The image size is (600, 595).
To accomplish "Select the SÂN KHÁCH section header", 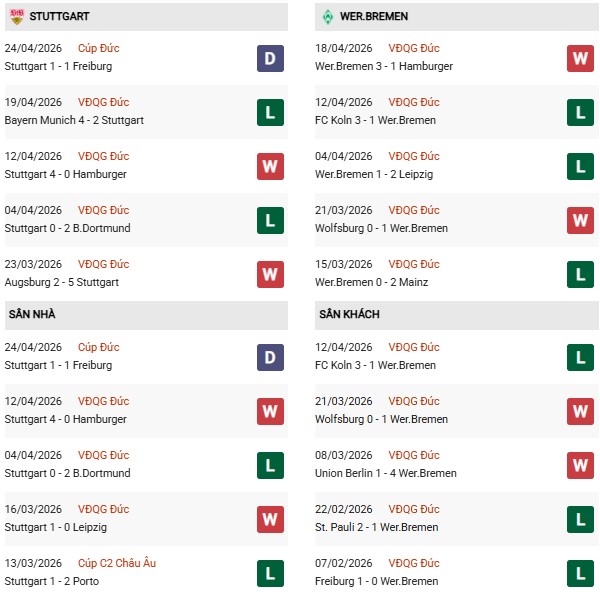I will (x=350, y=315).
